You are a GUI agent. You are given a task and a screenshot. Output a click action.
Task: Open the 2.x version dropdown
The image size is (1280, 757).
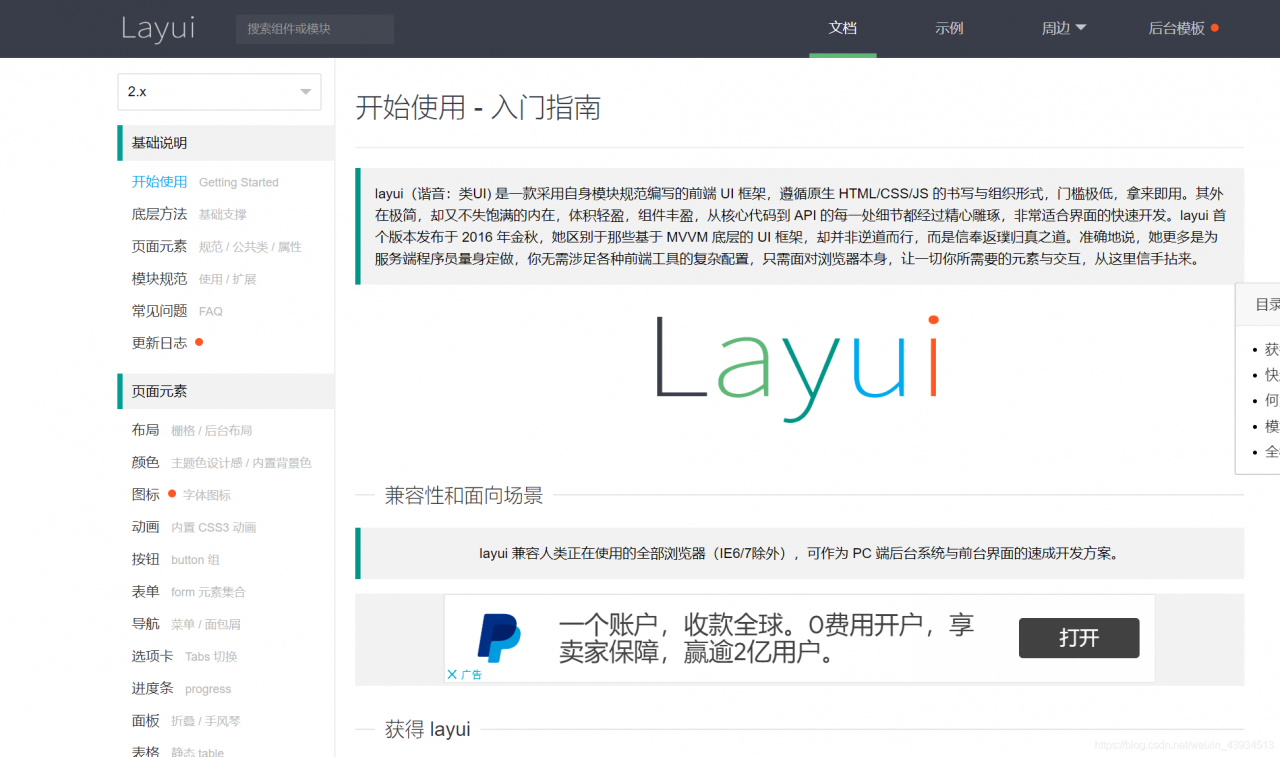219,91
